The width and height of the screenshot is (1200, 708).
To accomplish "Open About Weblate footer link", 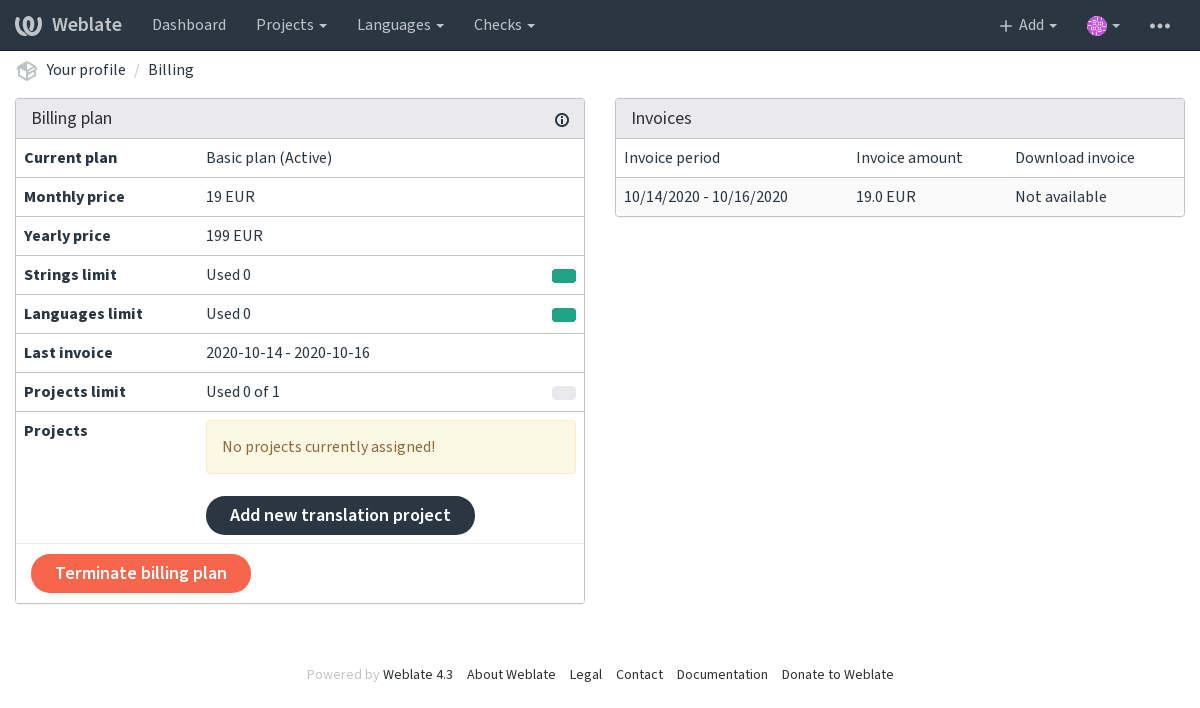I will (x=511, y=674).
